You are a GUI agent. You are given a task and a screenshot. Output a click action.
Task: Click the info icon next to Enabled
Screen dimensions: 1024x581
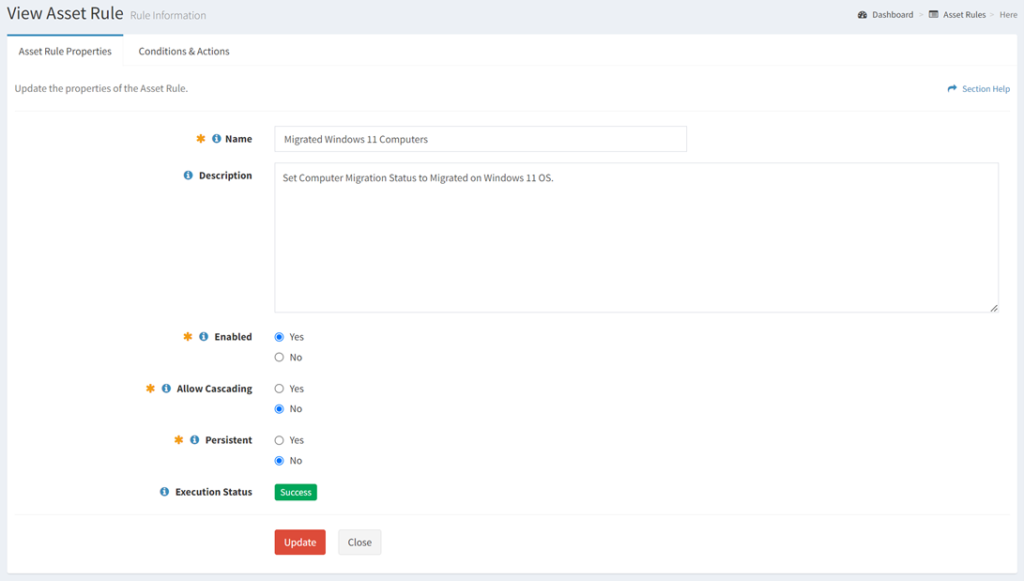[x=204, y=337]
